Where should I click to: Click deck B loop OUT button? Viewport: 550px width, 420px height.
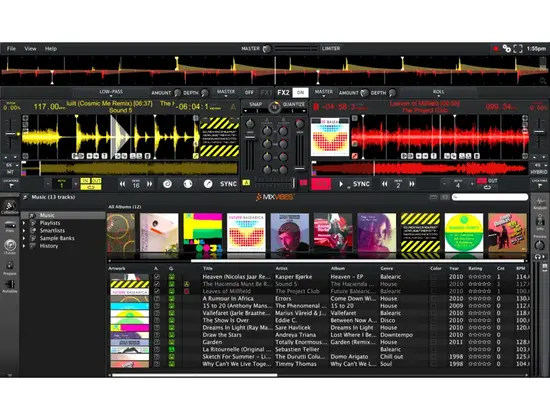coord(493,181)
